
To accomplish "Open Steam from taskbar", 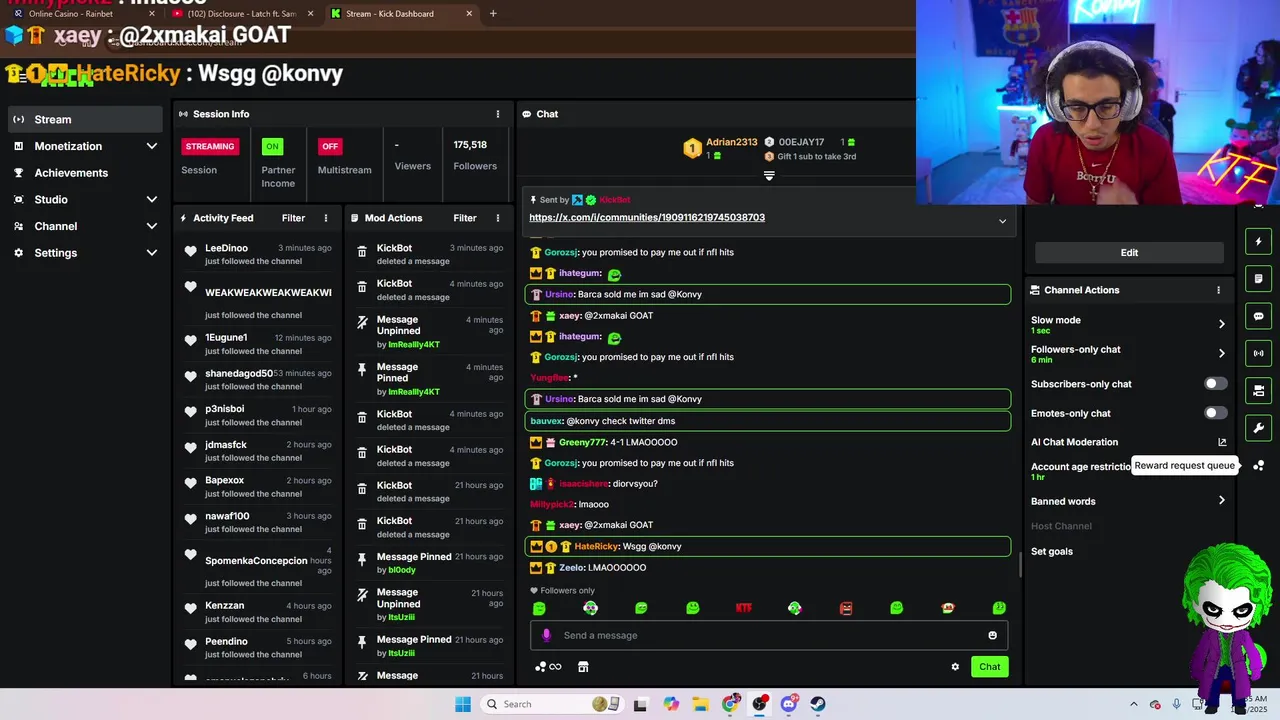I will coord(818,704).
